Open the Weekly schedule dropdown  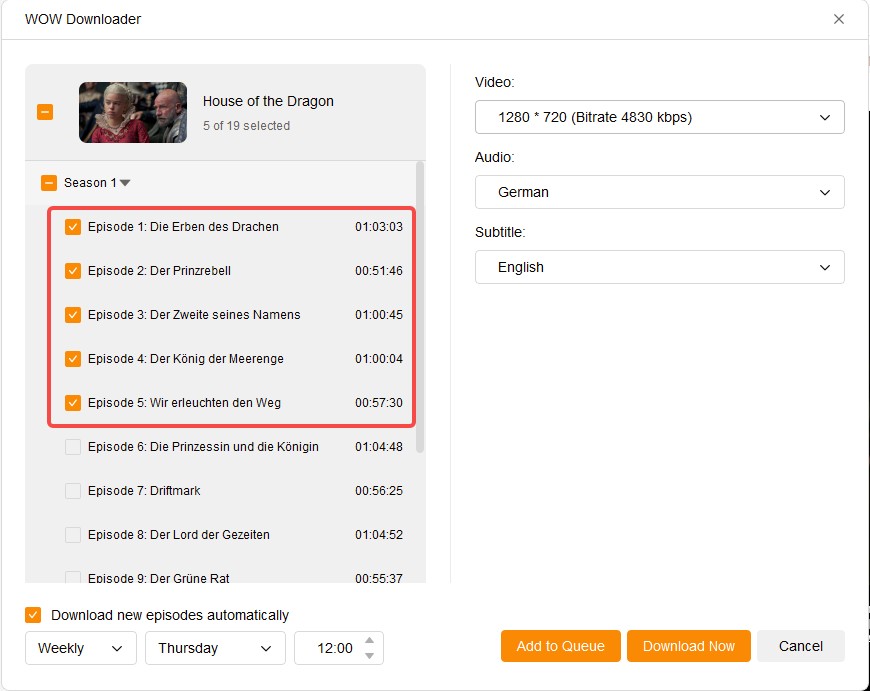[x=80, y=648]
